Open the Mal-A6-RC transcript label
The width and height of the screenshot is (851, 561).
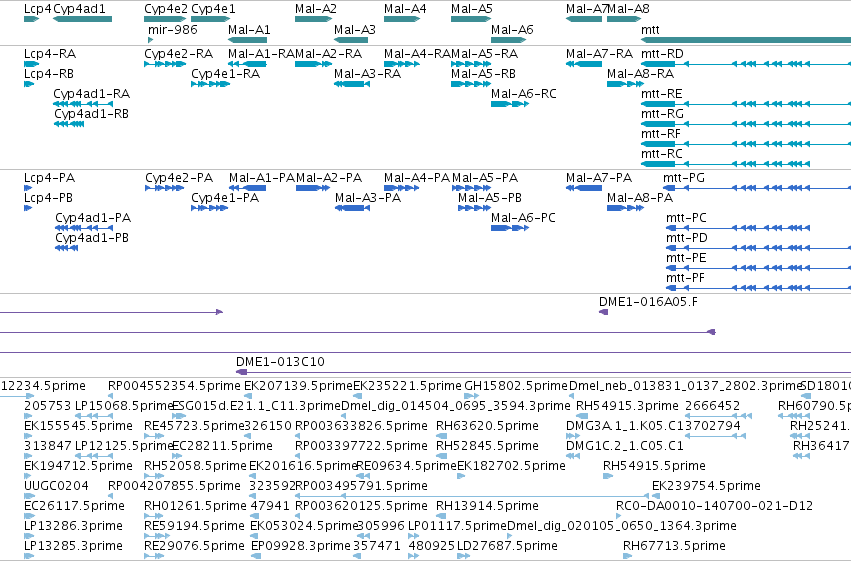(524, 94)
